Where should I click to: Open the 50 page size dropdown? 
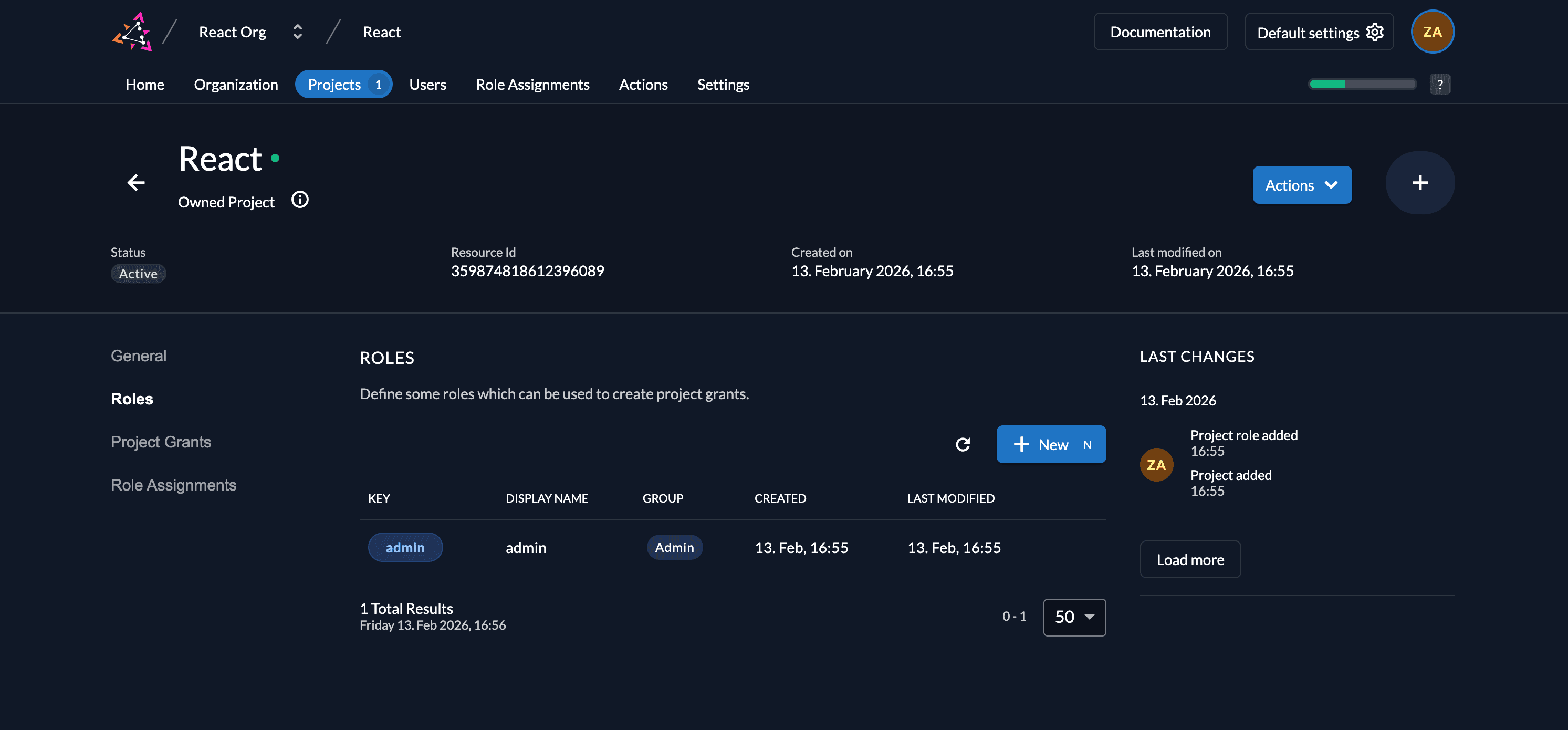click(x=1074, y=617)
